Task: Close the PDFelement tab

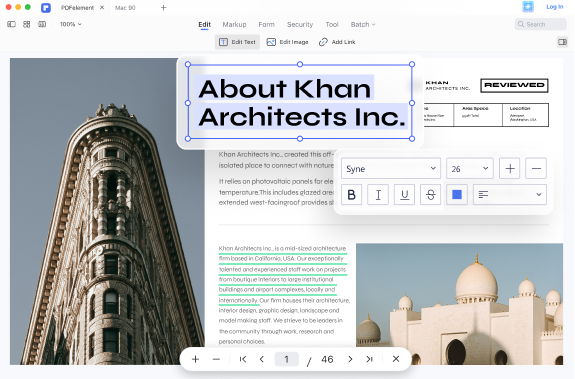Action: 102,7
